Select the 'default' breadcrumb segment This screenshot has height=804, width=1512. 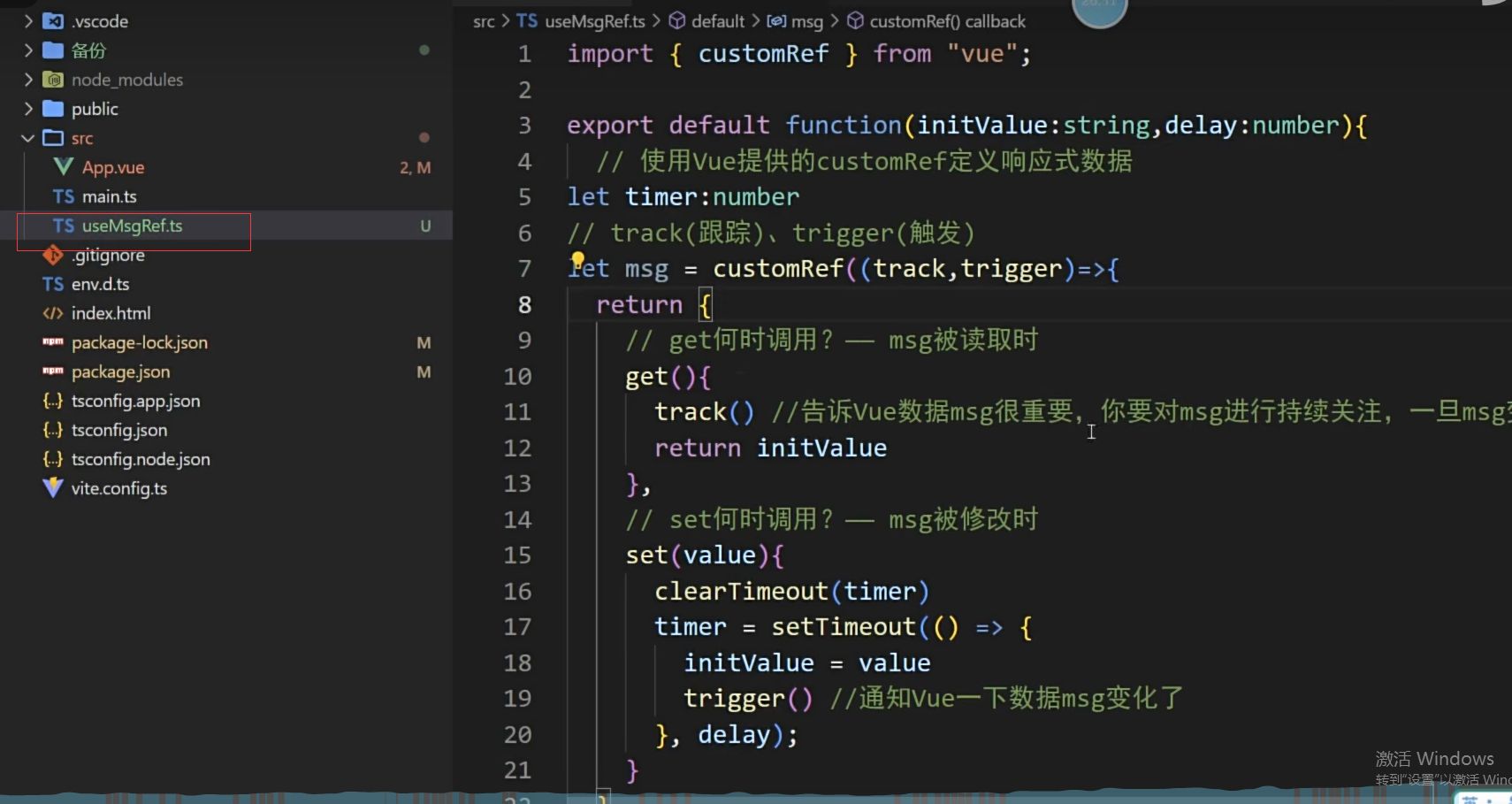[717, 21]
